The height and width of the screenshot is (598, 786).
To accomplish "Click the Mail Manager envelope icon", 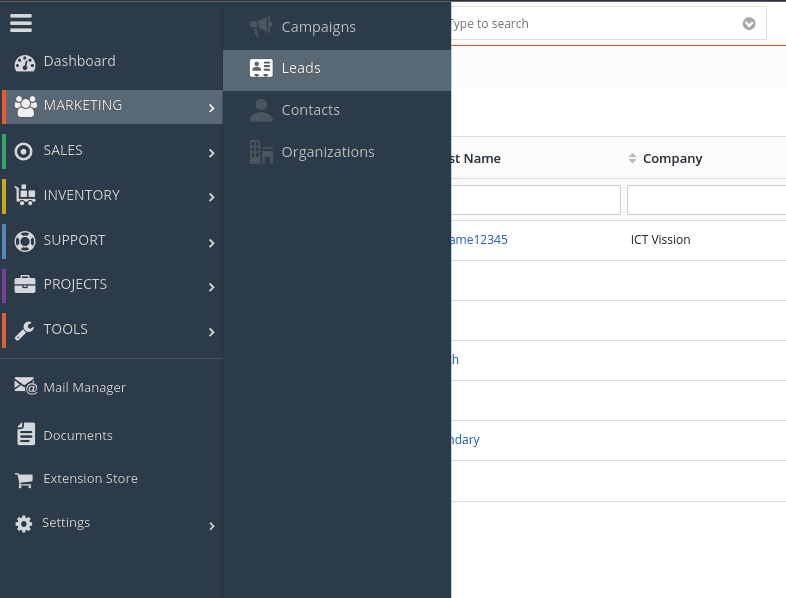I will click(25, 387).
